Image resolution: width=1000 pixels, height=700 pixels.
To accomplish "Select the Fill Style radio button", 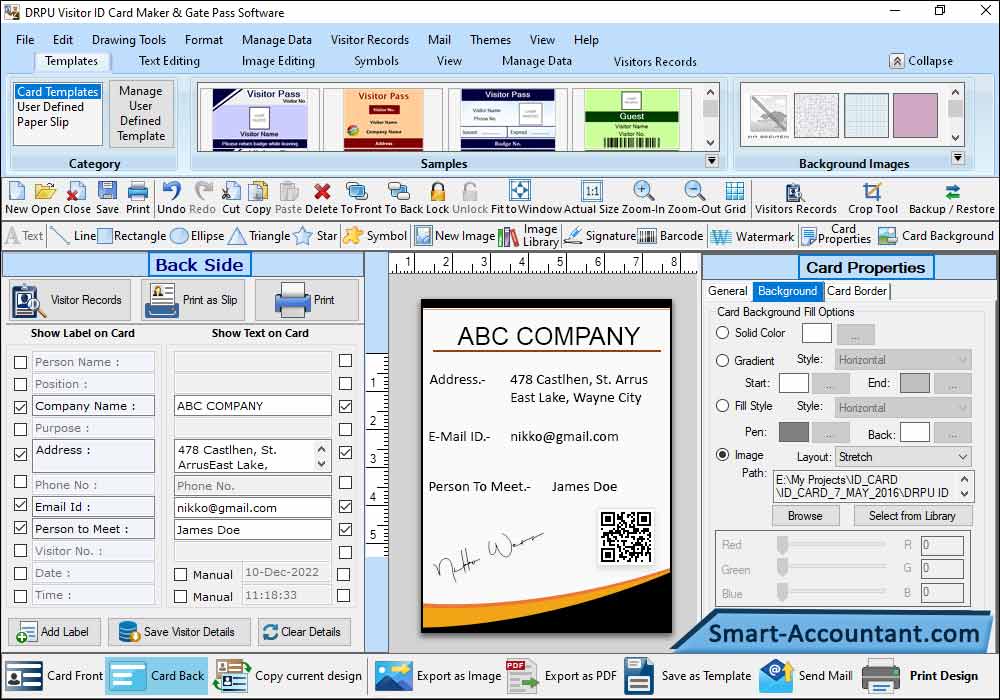I will tap(723, 405).
